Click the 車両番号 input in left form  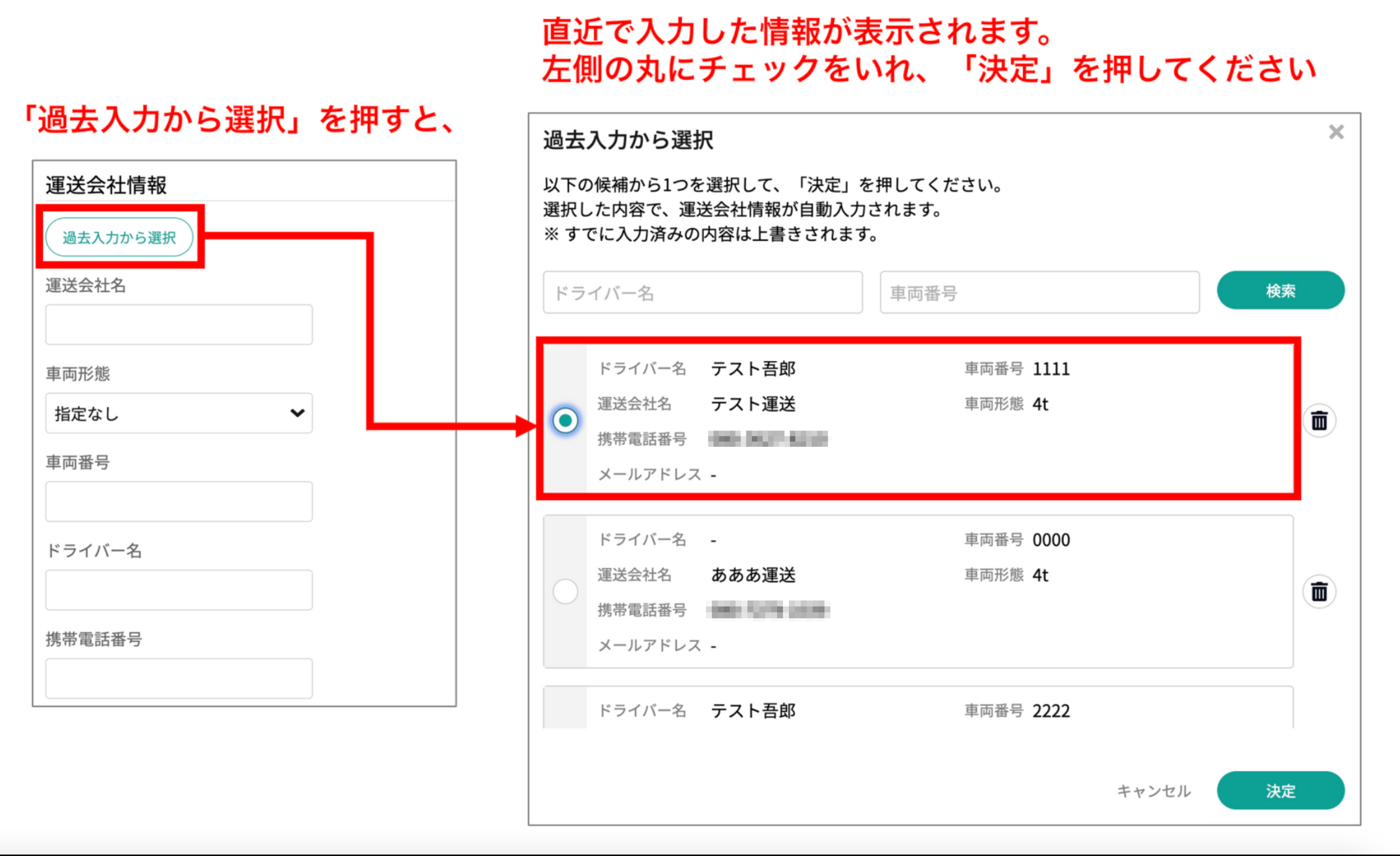point(178,501)
